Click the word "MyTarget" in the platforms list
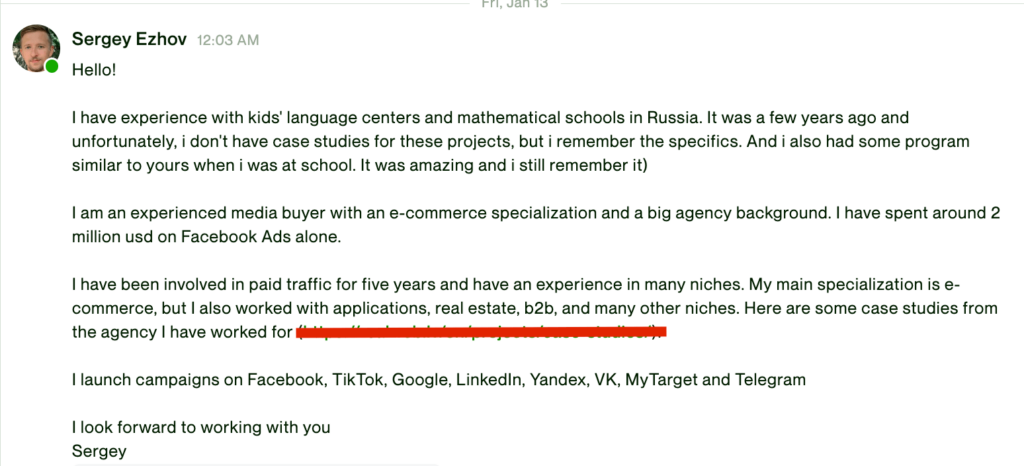 point(664,380)
